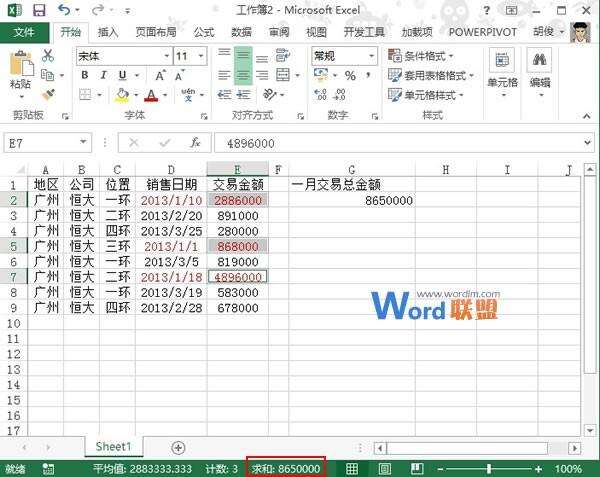Increase font size with large A icon
The height and width of the screenshot is (477, 600).
pos(160,75)
